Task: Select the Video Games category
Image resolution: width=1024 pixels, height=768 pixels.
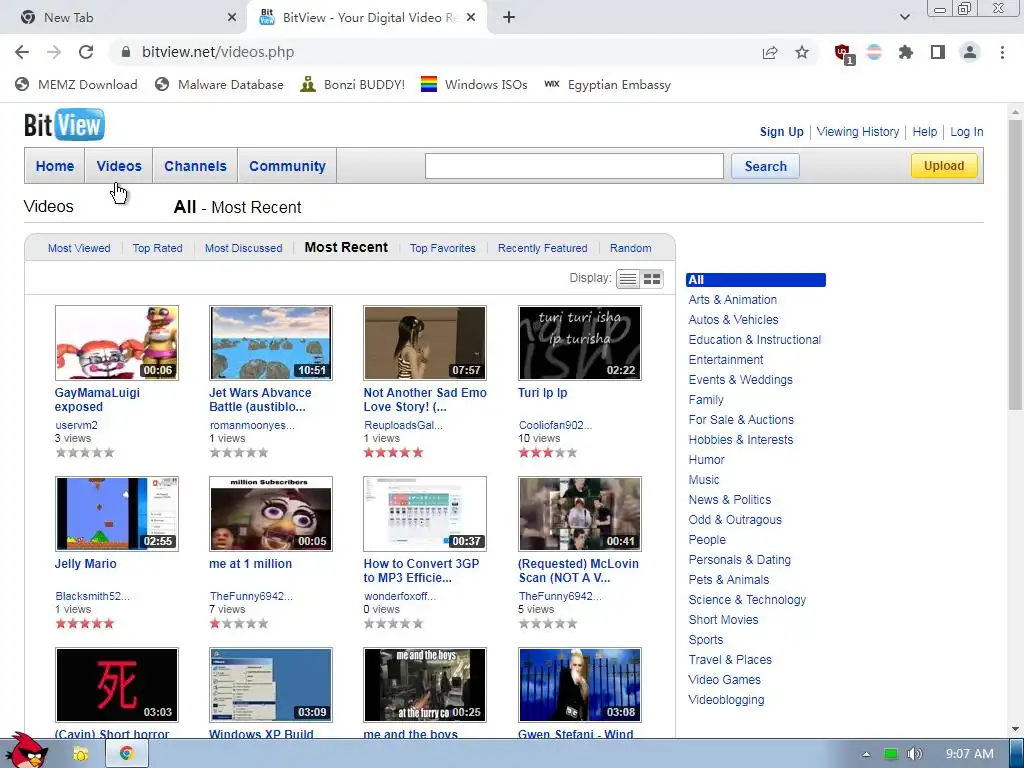Action: click(x=724, y=680)
